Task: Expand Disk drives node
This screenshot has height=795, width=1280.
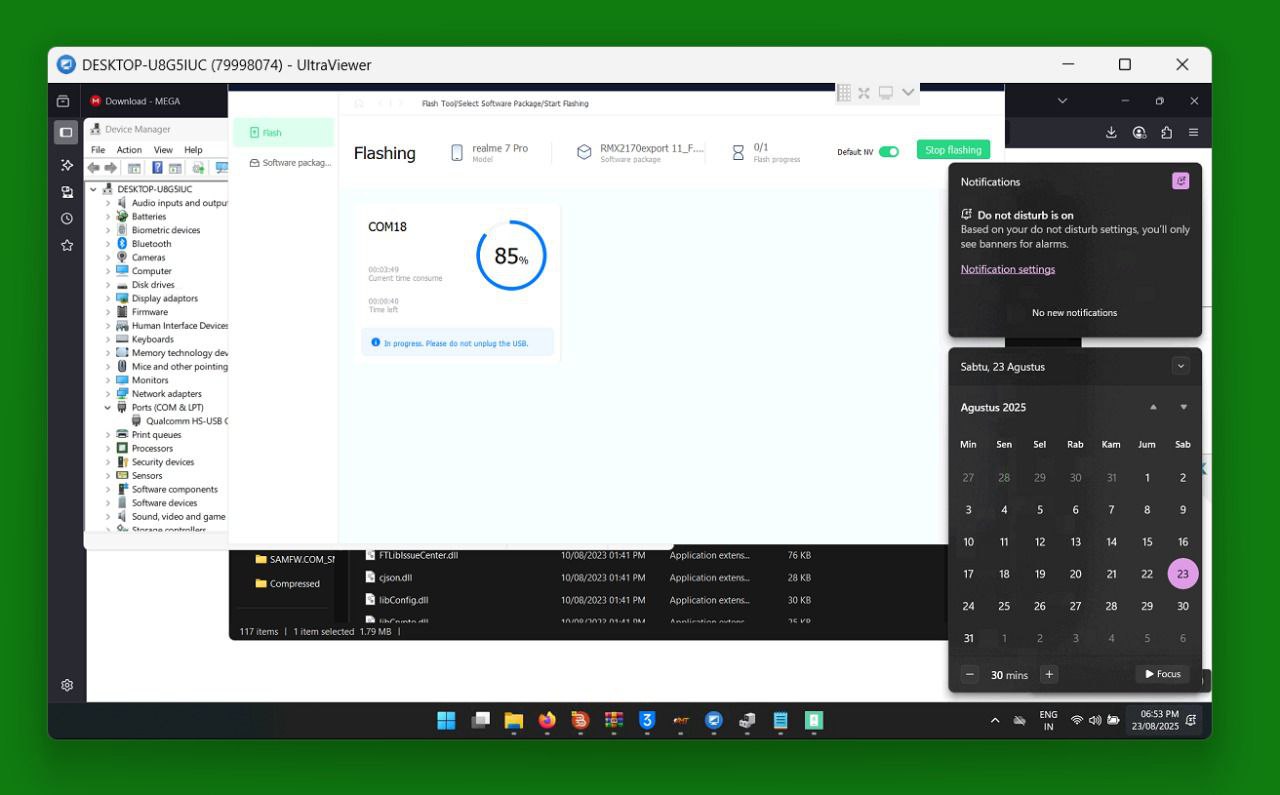Action: click(108, 285)
